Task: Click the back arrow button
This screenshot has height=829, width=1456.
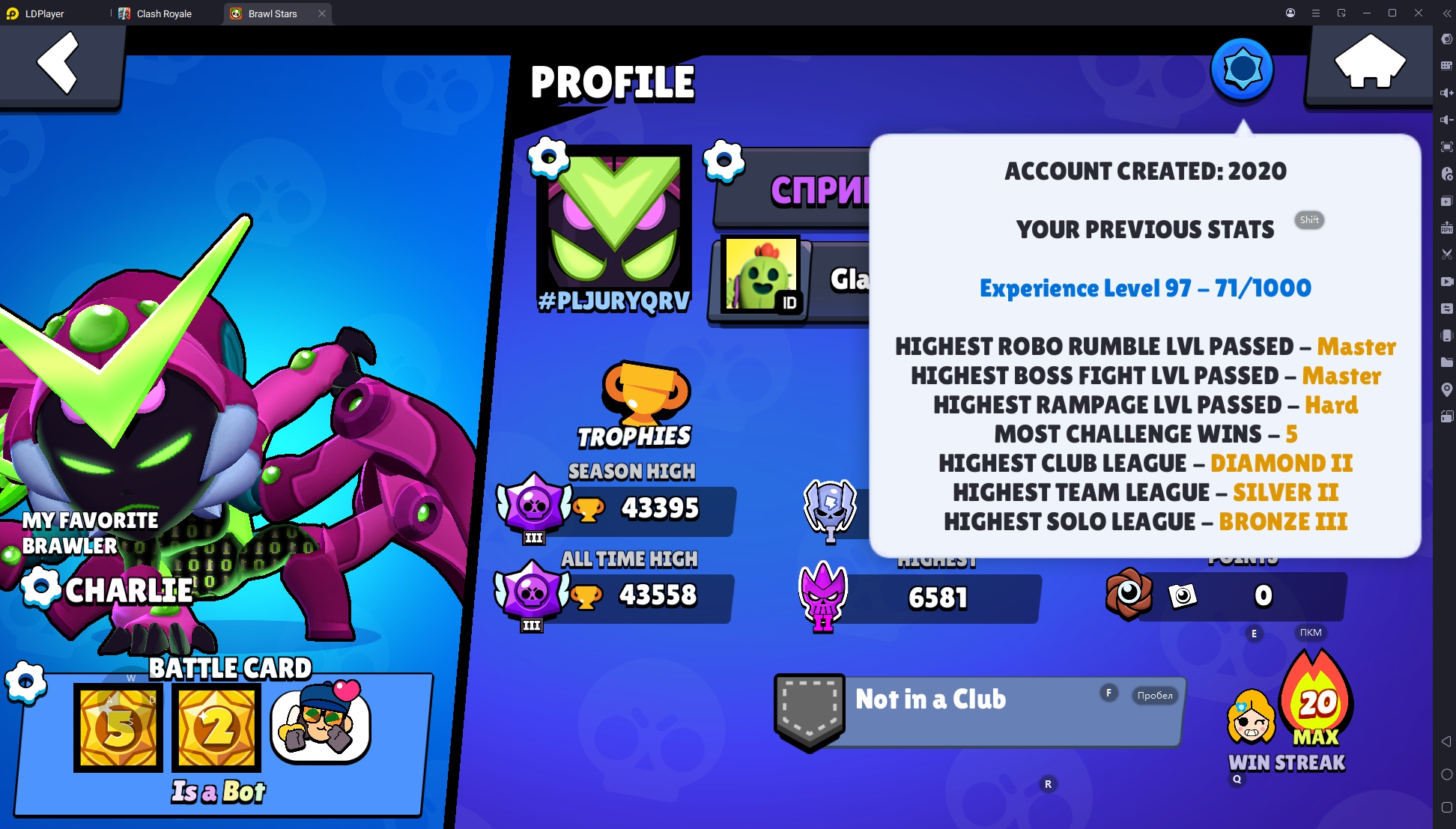Action: [60, 64]
